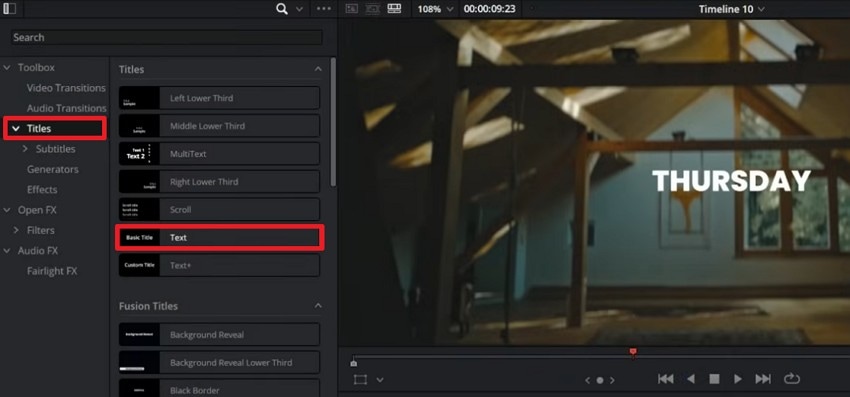The height and width of the screenshot is (397, 850).
Task: Click the transform overlay icon
Action: (360, 380)
